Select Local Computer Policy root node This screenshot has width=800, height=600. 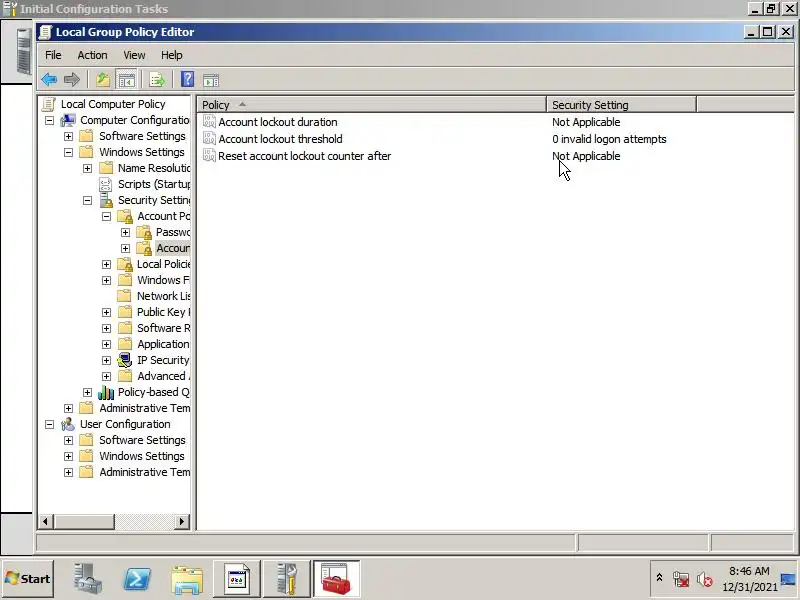113,104
